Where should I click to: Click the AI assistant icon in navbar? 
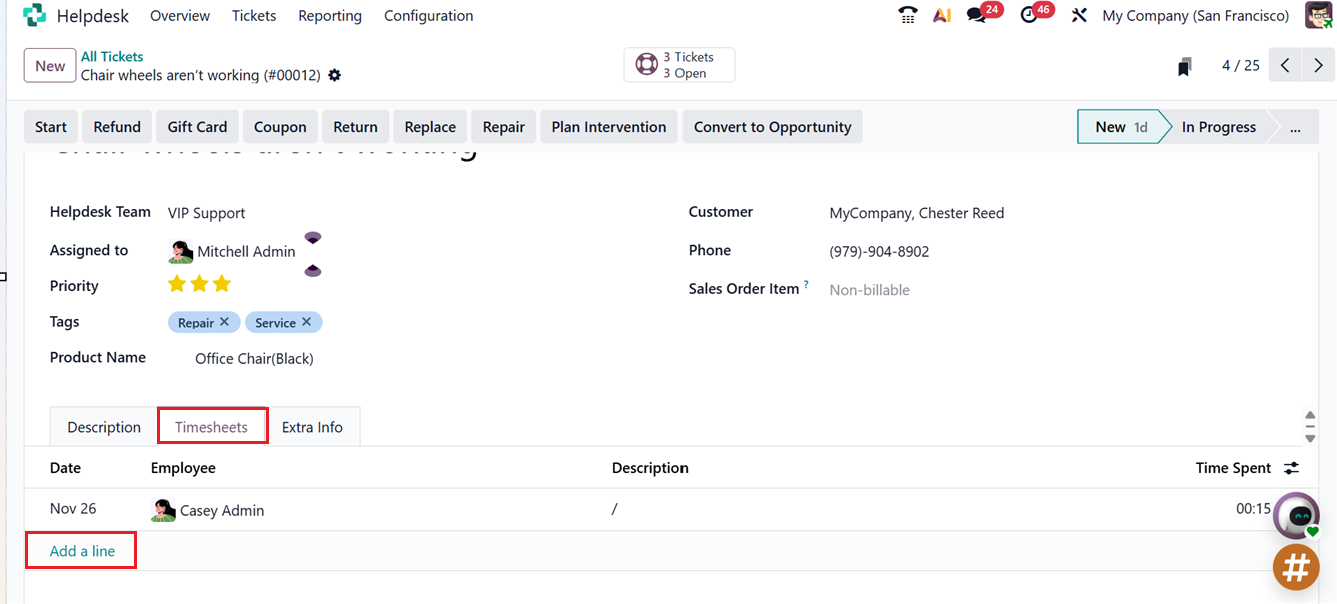coord(941,15)
